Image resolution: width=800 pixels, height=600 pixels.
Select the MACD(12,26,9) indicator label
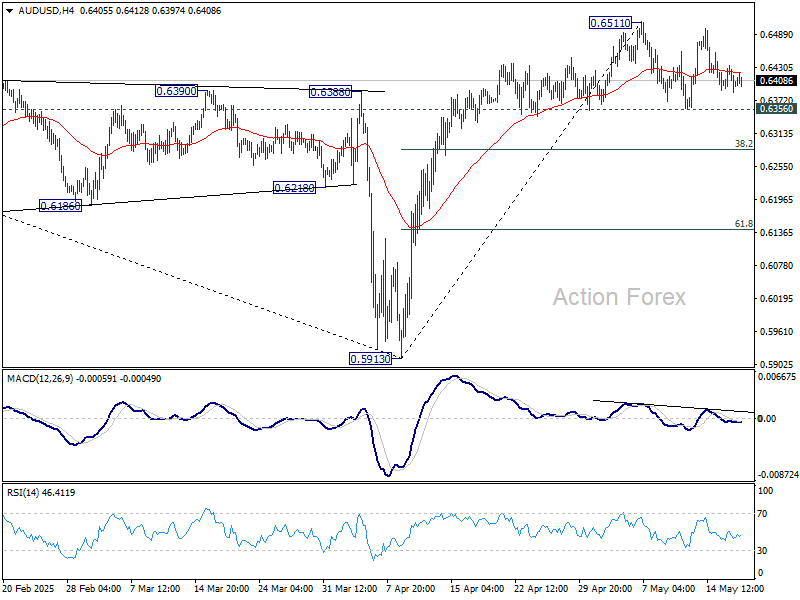tap(40, 379)
